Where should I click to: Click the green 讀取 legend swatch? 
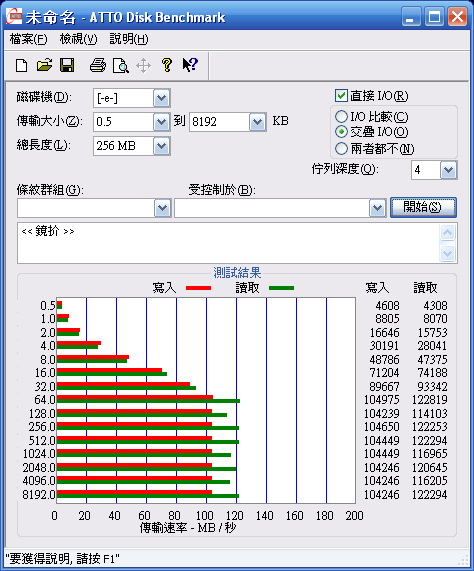click(281, 288)
